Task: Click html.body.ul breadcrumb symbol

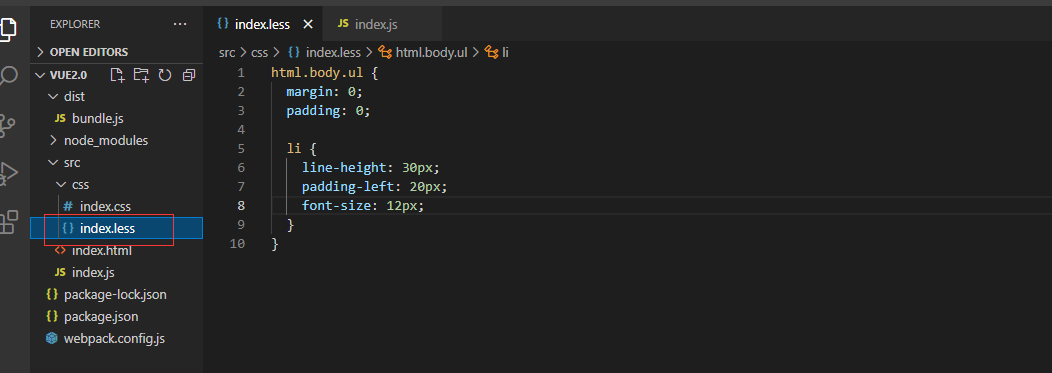Action: point(431,52)
